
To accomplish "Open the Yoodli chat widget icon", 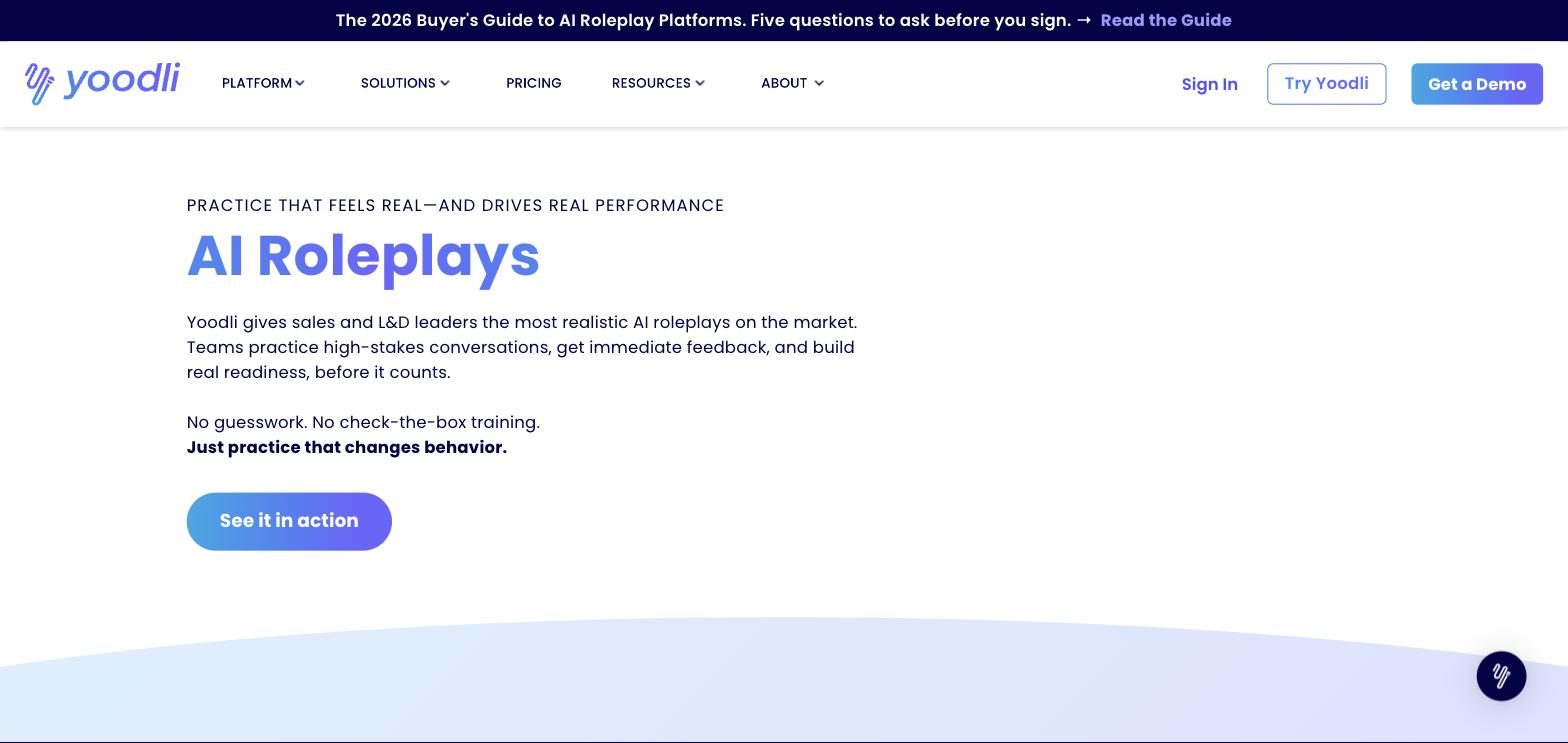I will pos(1501,676).
